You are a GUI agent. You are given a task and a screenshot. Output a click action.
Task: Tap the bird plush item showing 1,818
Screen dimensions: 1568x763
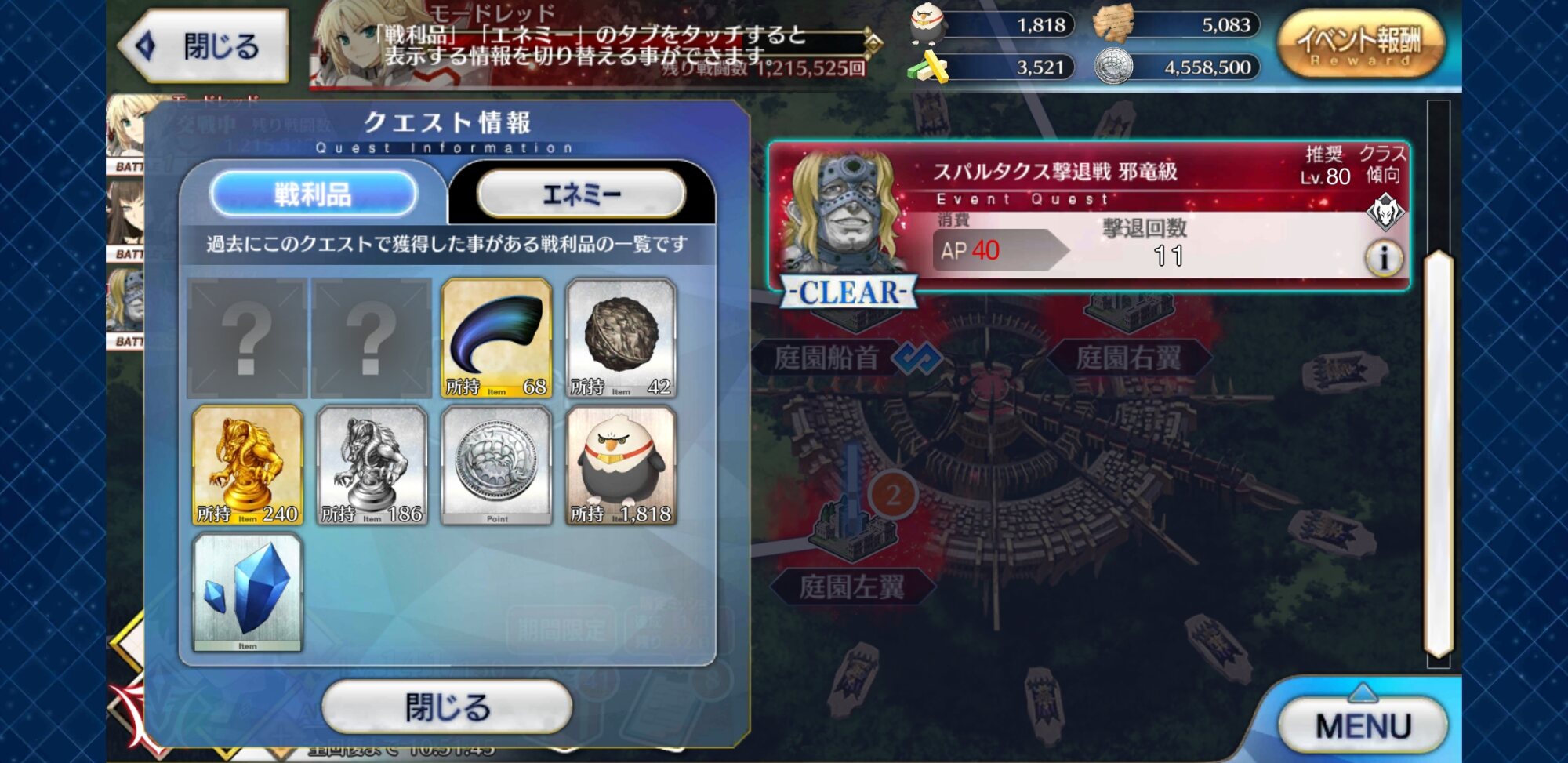tap(621, 465)
